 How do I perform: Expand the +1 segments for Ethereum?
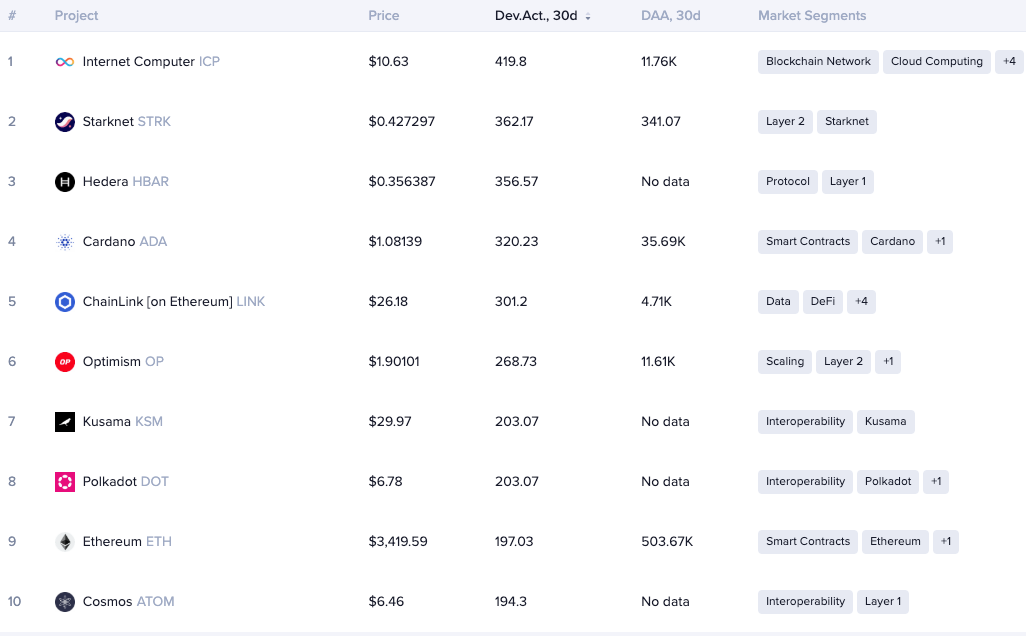click(x=946, y=542)
